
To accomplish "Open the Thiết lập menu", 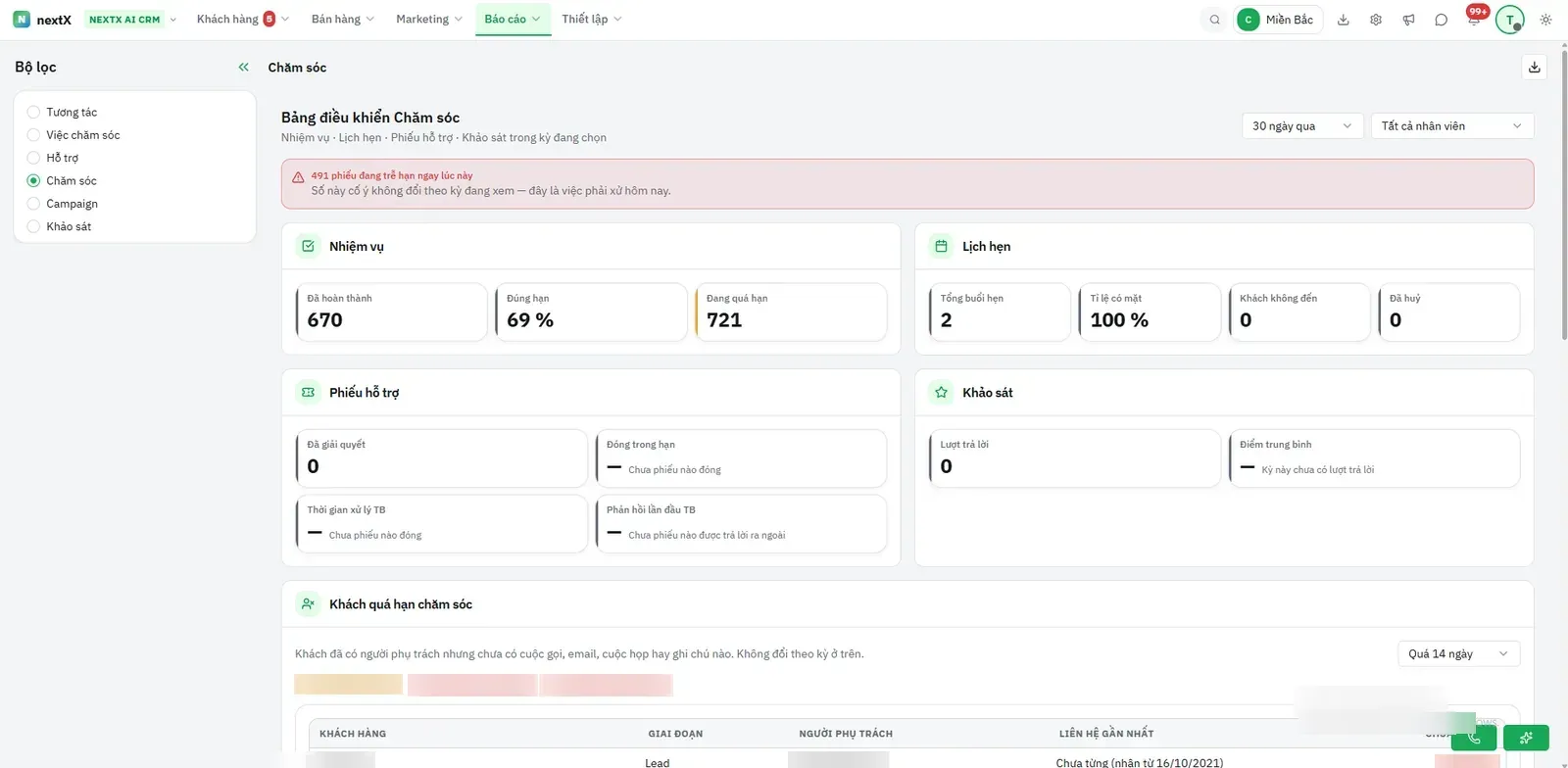I will click(x=592, y=20).
